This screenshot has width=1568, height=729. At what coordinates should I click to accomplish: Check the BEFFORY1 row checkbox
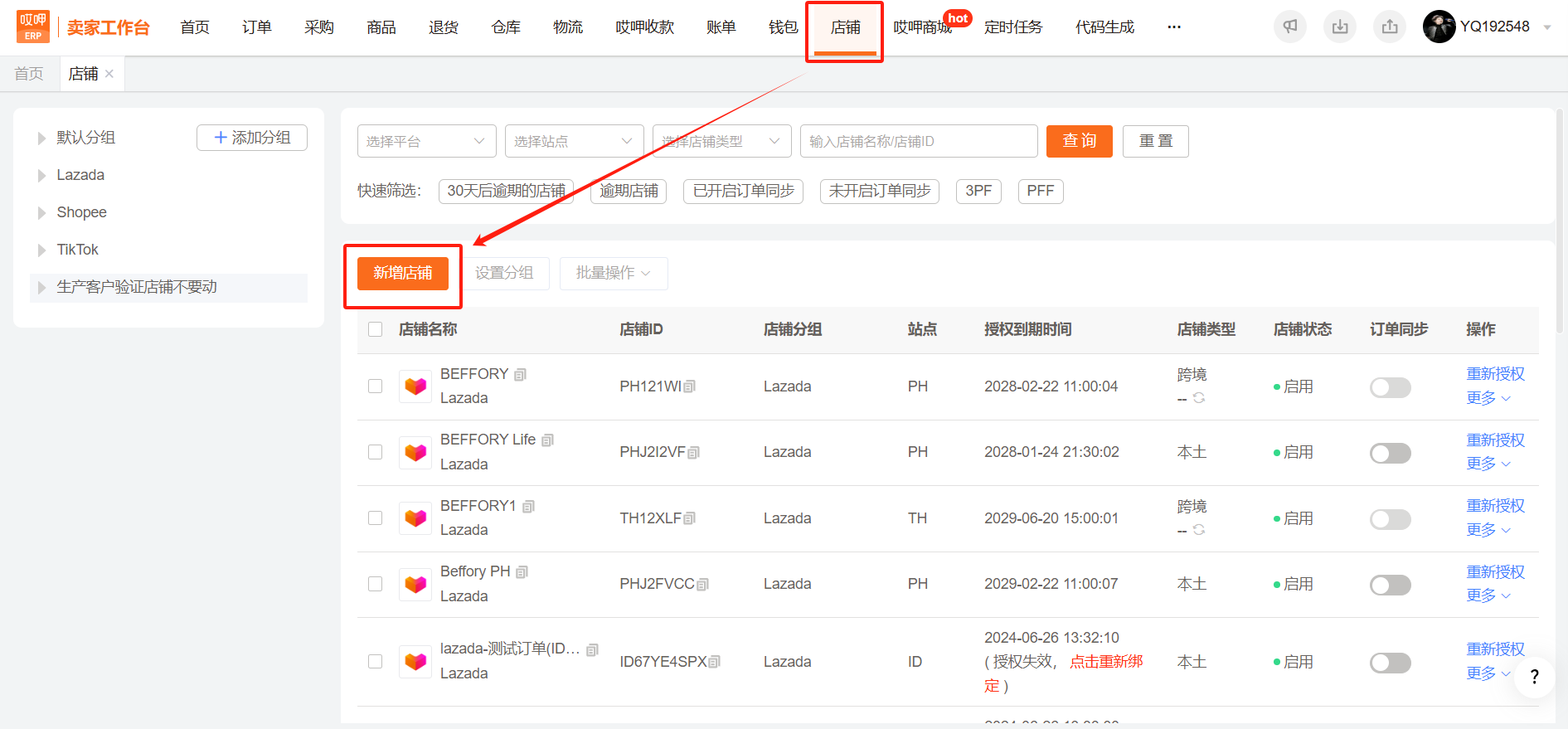point(376,518)
